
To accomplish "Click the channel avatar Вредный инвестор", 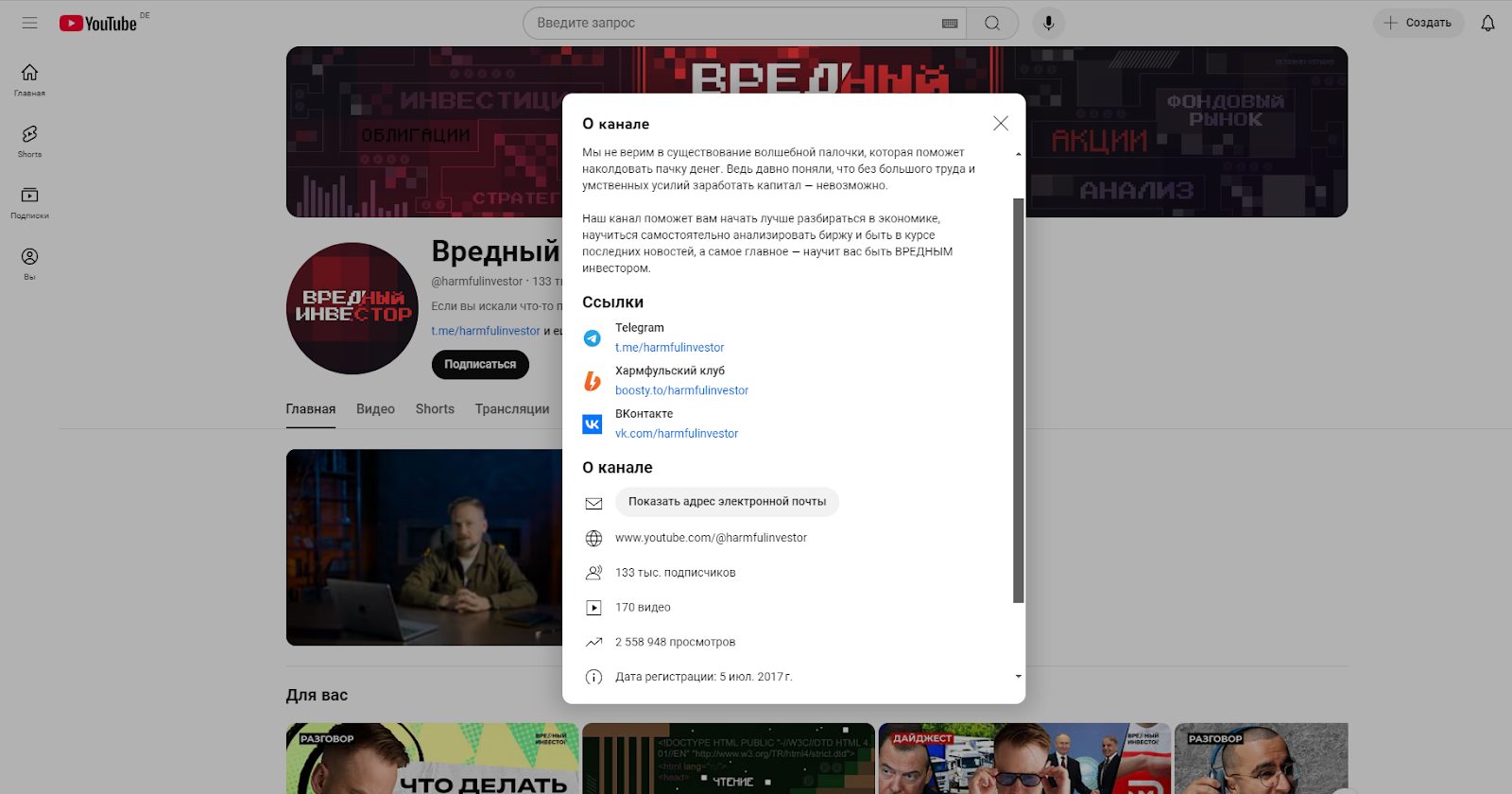I will coord(352,308).
